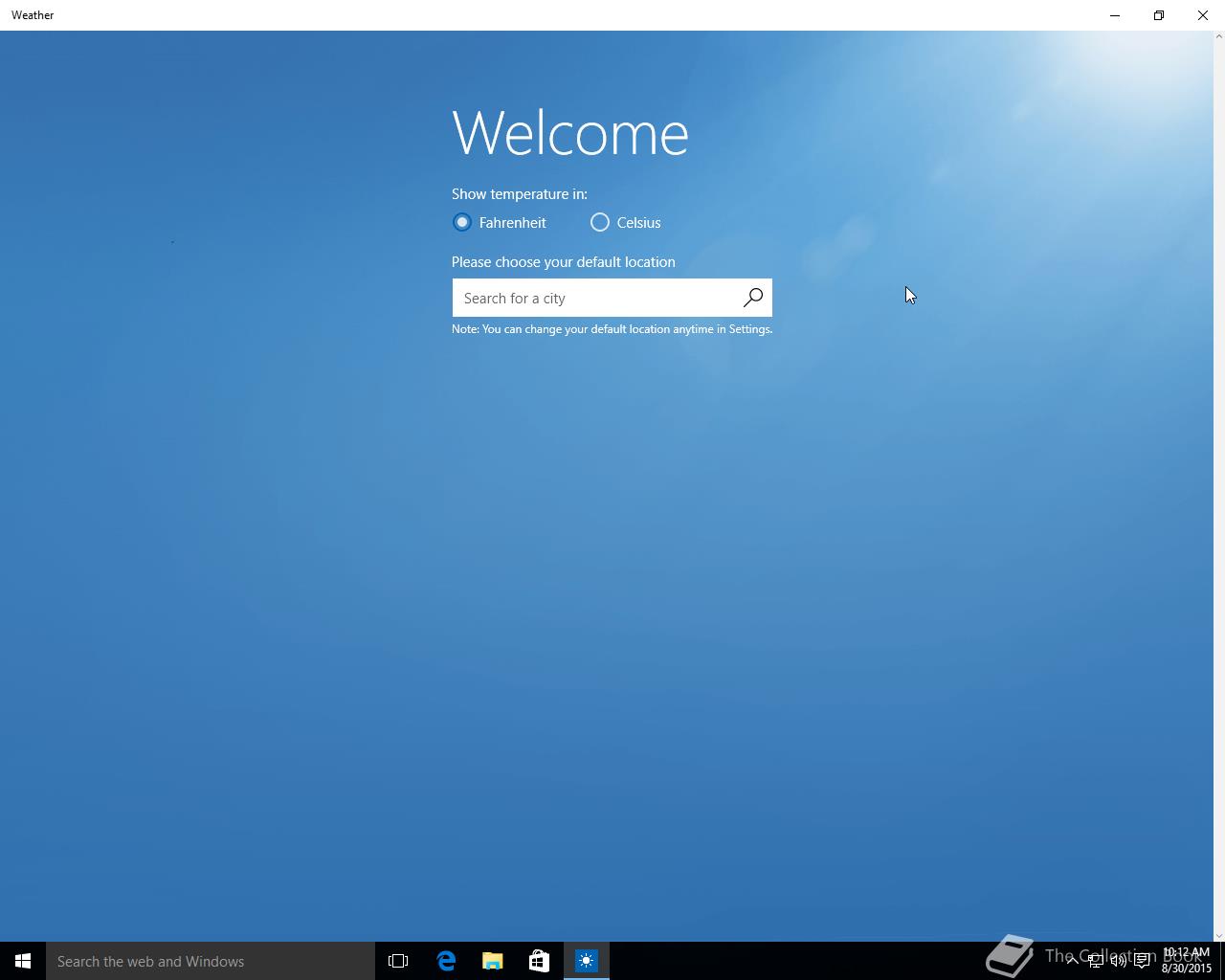This screenshot has width=1225, height=980.
Task: Click Search the web and Windows box
Action: [x=211, y=961]
